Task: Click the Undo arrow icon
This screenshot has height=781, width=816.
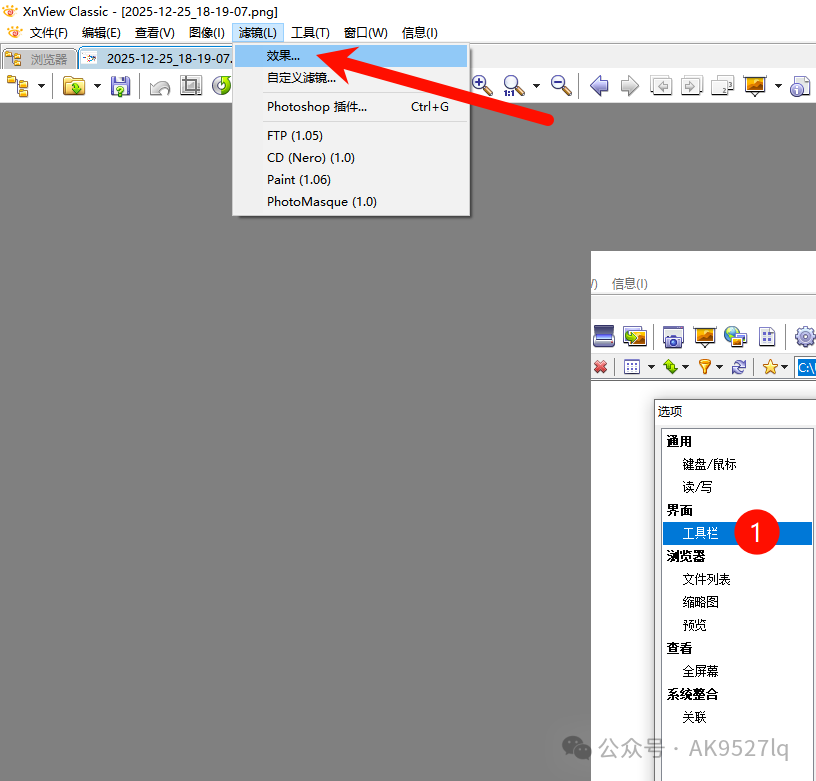Action: click(159, 87)
